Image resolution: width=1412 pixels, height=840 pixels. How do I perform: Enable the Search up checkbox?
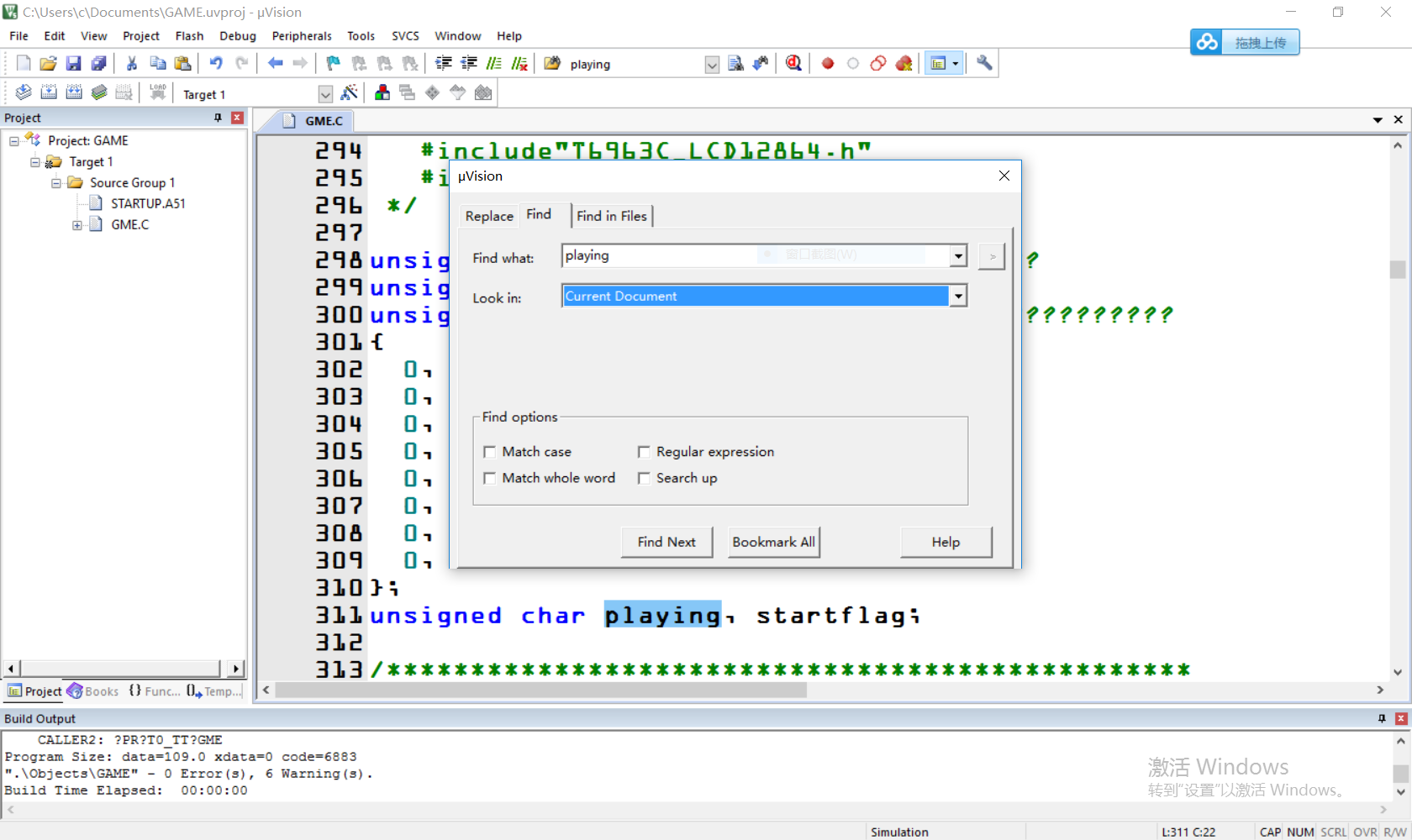pos(644,478)
